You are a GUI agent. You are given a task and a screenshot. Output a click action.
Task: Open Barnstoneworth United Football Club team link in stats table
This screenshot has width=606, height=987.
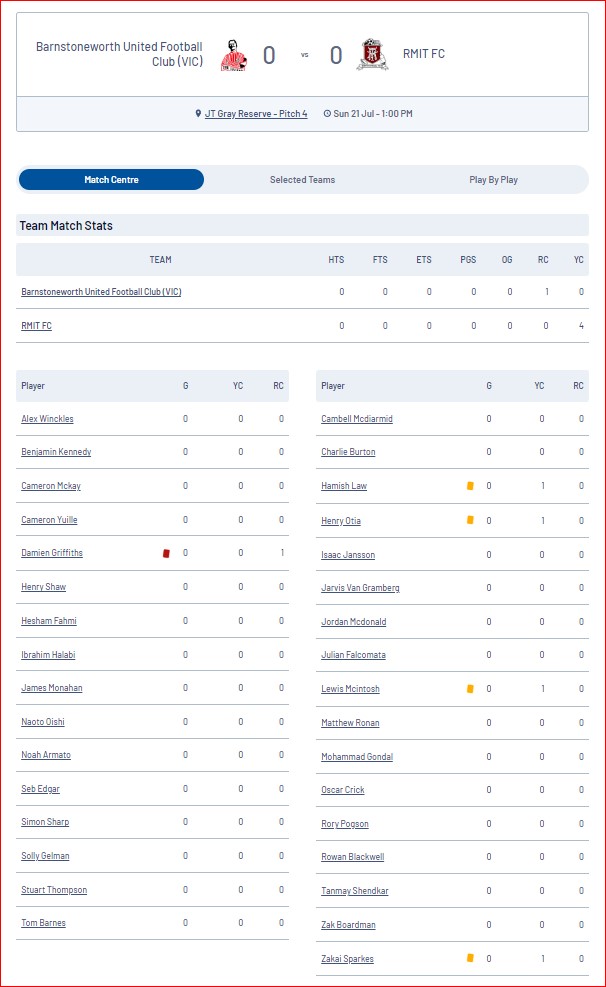pyautogui.click(x=101, y=292)
